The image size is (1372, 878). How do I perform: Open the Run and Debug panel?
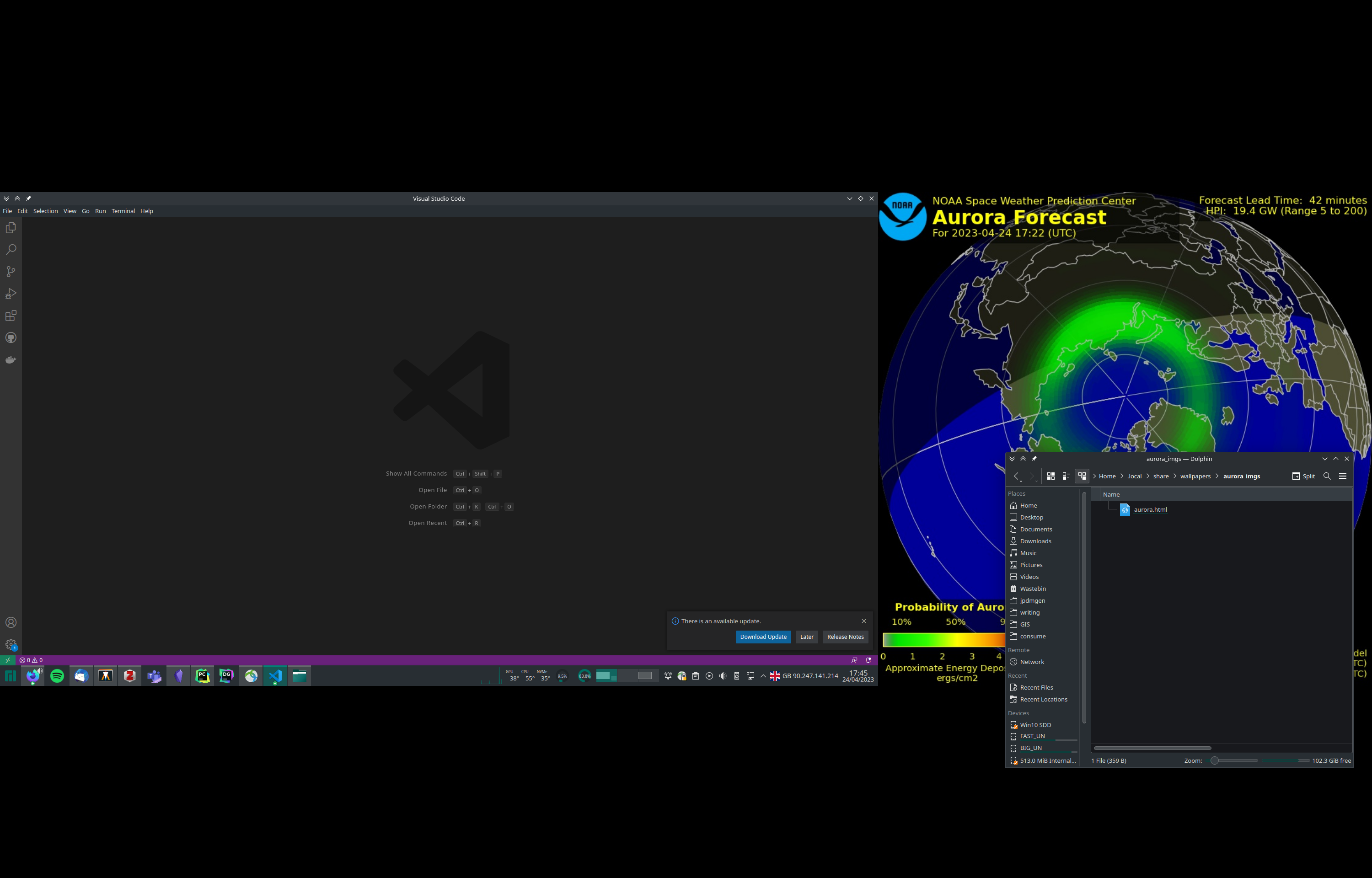coord(11,293)
